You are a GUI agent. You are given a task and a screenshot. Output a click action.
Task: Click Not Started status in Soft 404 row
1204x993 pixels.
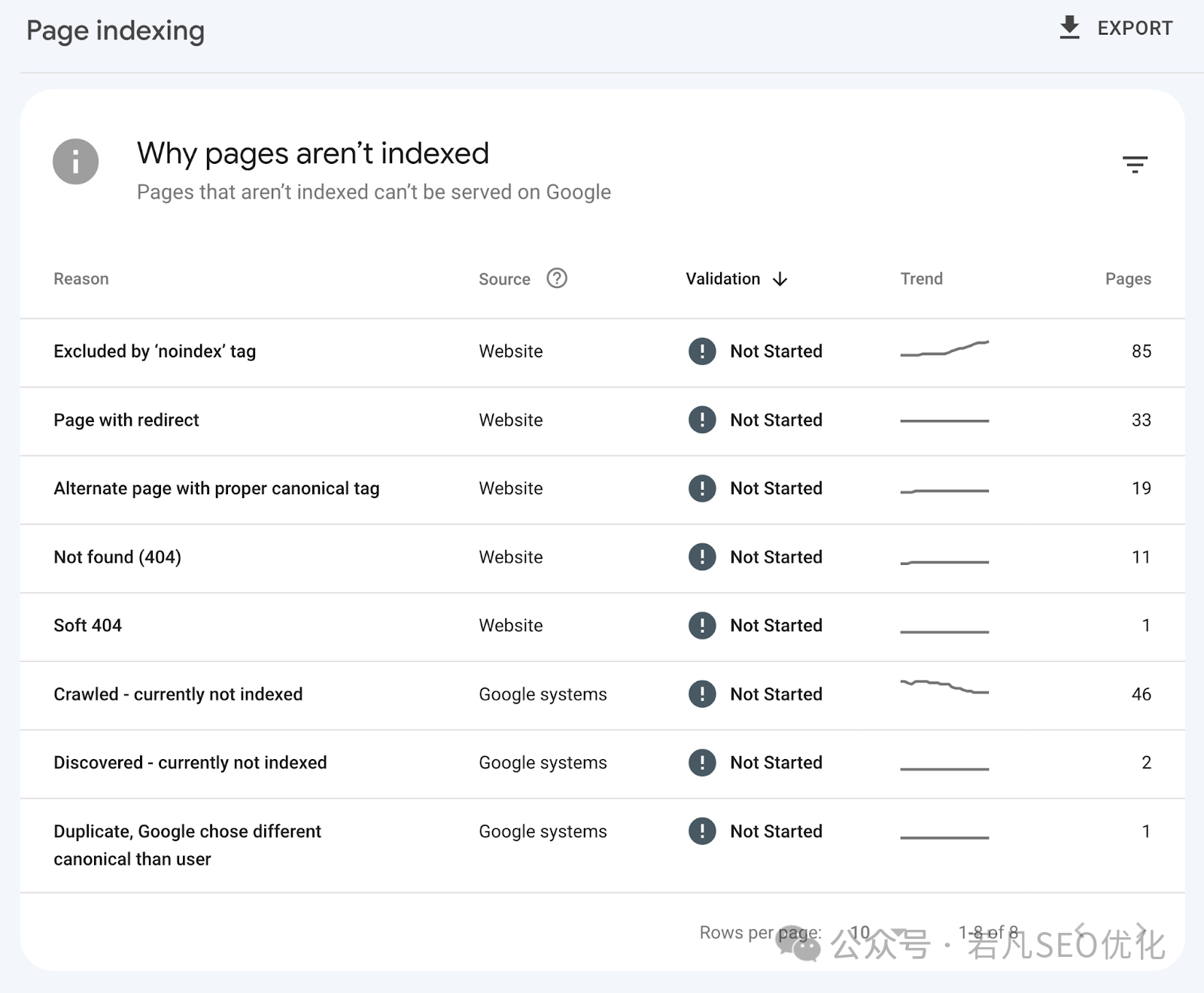point(776,625)
